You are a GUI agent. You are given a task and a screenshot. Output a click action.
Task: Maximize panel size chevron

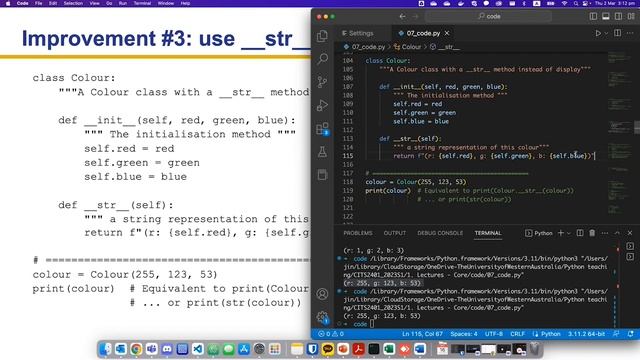pos(617,233)
